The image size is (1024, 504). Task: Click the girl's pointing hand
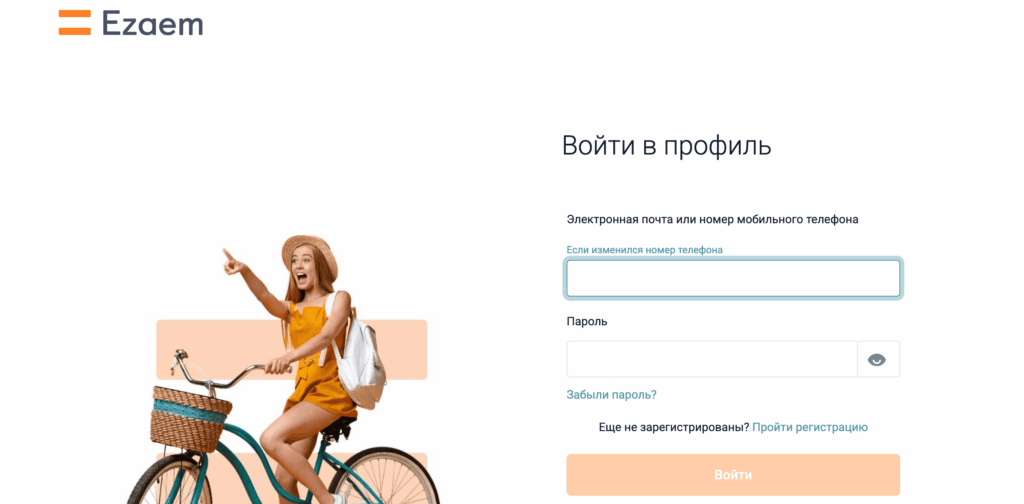tap(232, 262)
